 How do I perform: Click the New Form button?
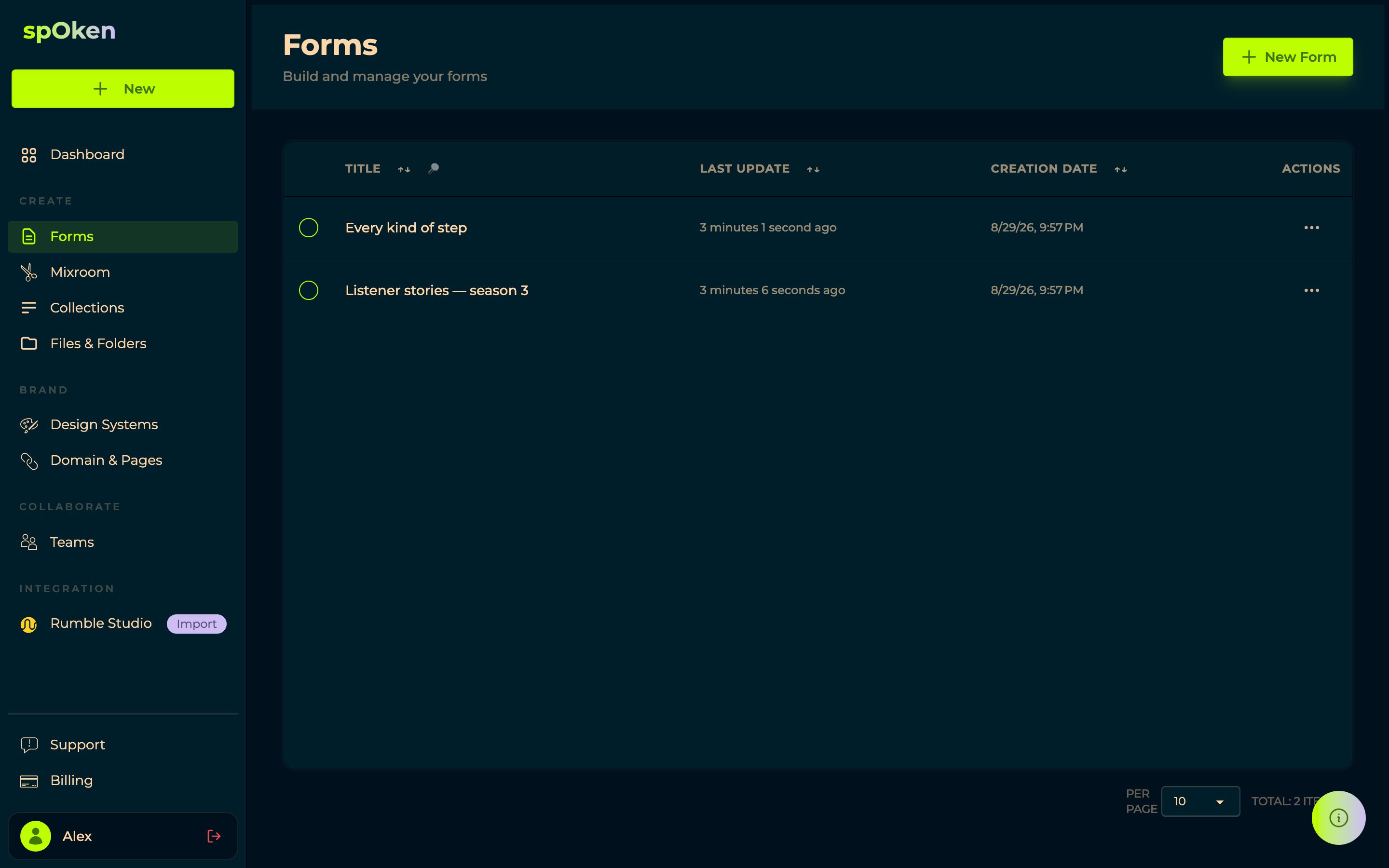(1287, 57)
